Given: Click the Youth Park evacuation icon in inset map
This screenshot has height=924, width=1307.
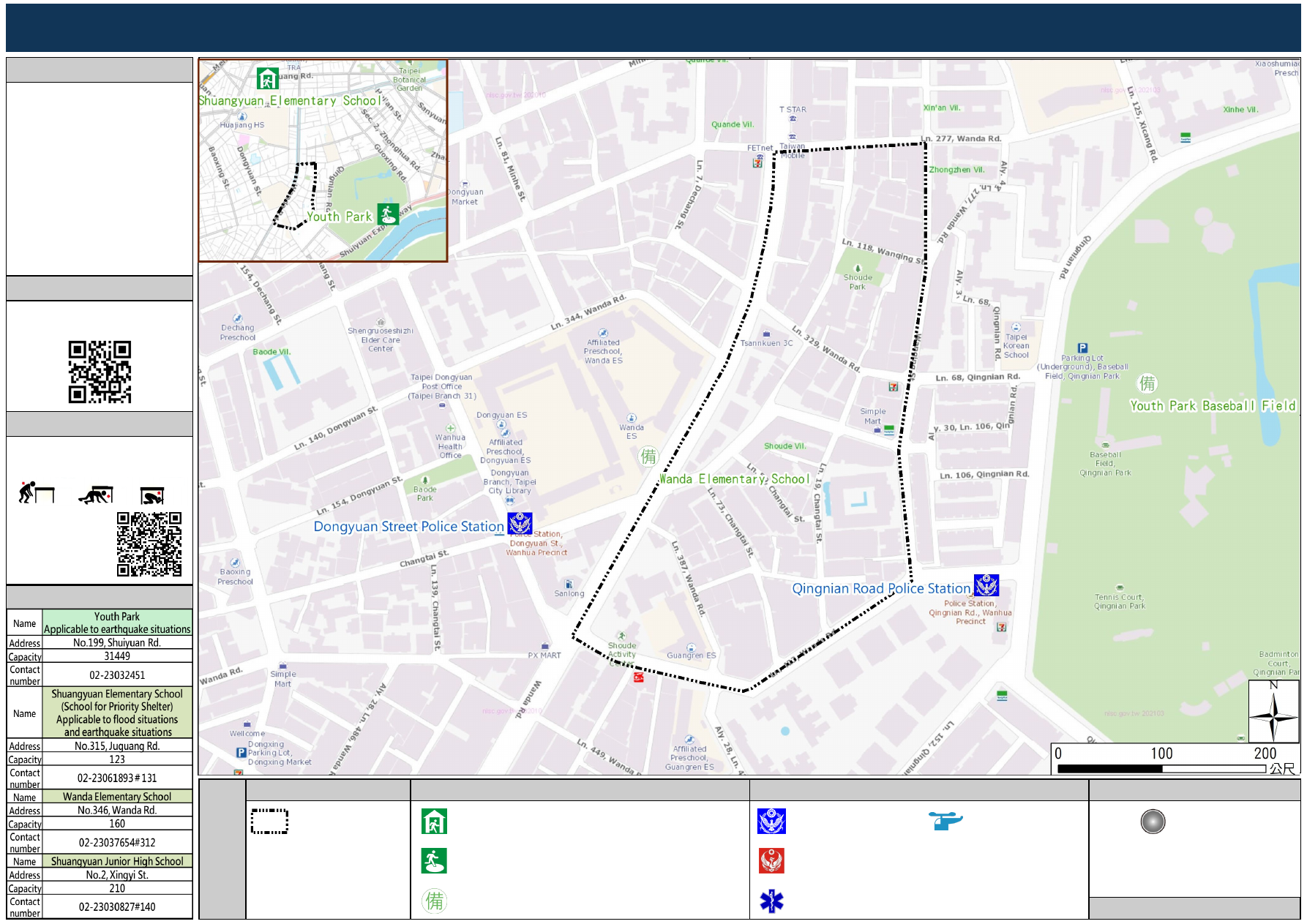Looking at the screenshot, I should point(389,214).
